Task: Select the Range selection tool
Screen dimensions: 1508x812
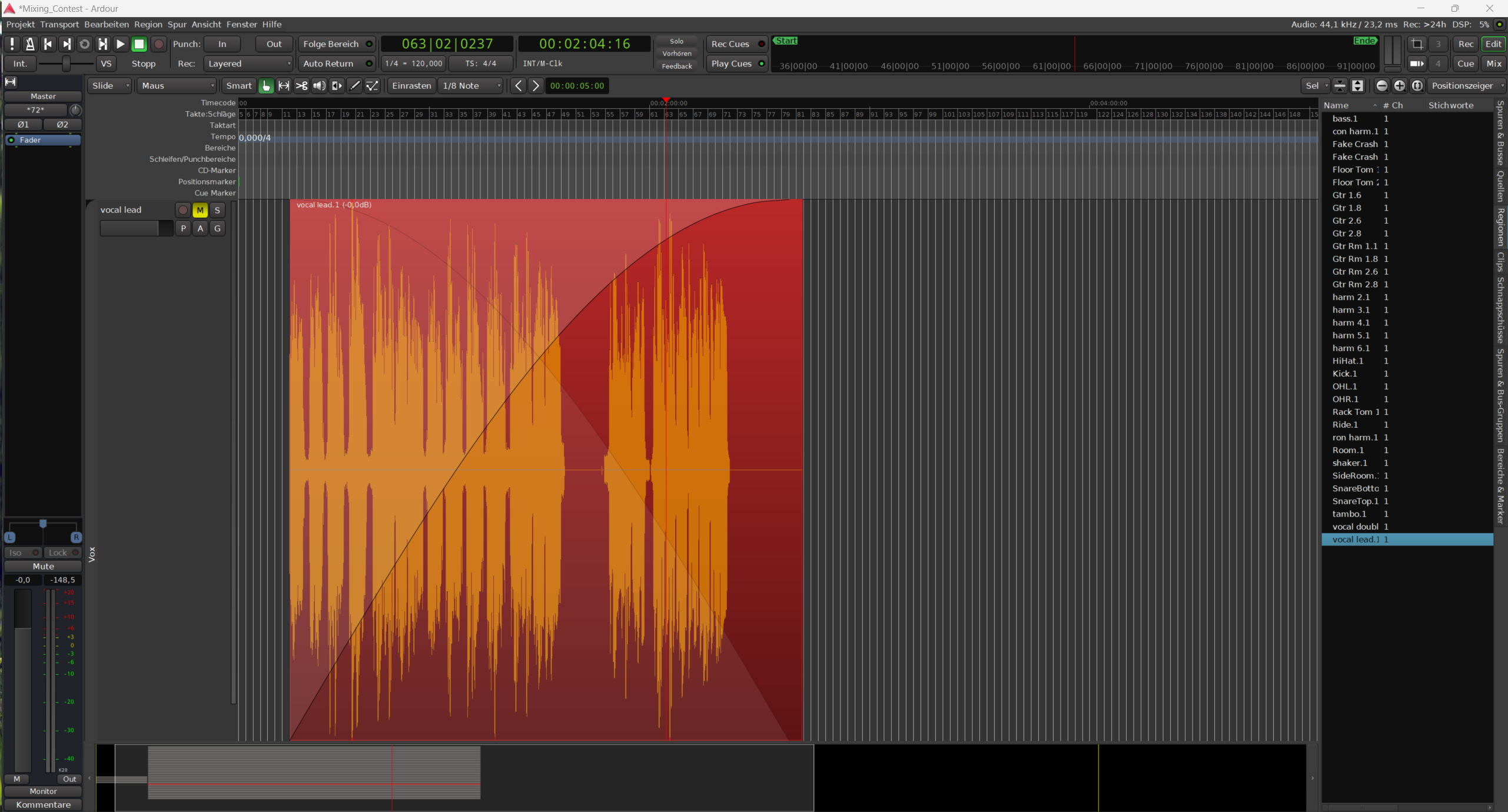Action: pyautogui.click(x=284, y=86)
